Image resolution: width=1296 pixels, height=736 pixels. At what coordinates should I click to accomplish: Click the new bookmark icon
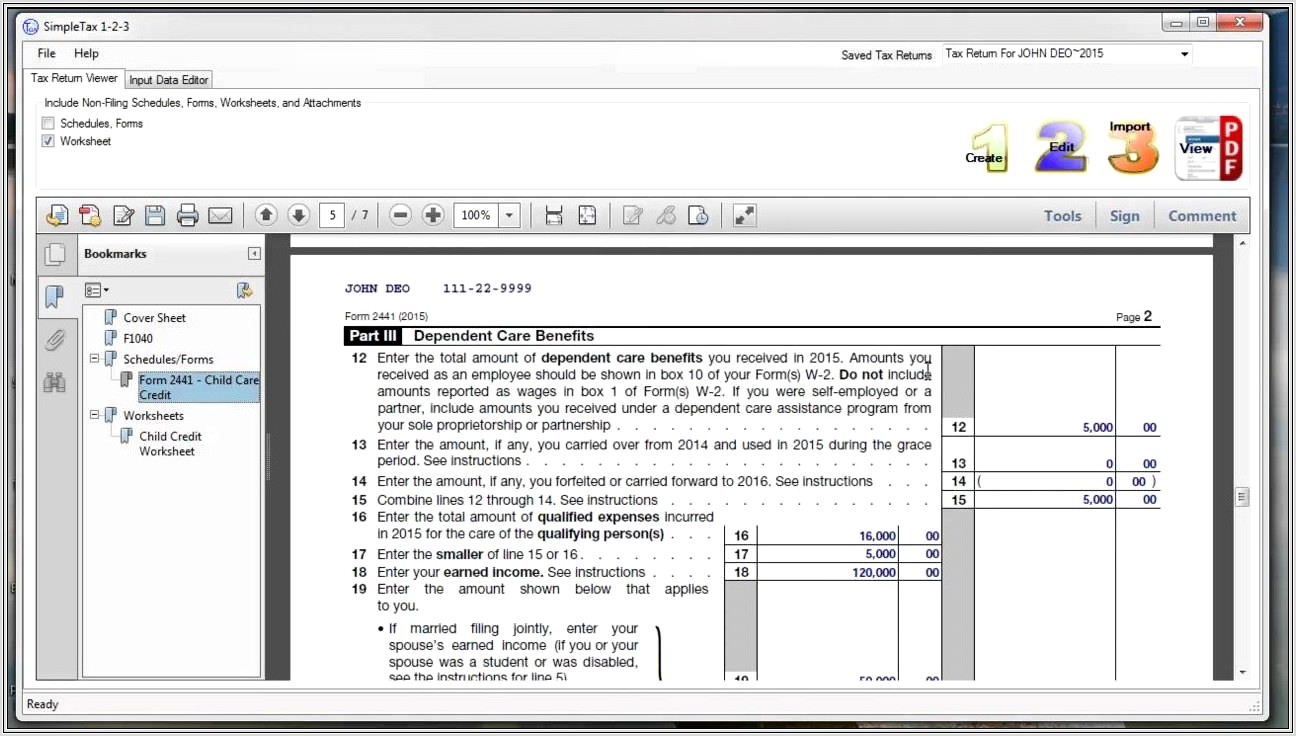click(244, 290)
